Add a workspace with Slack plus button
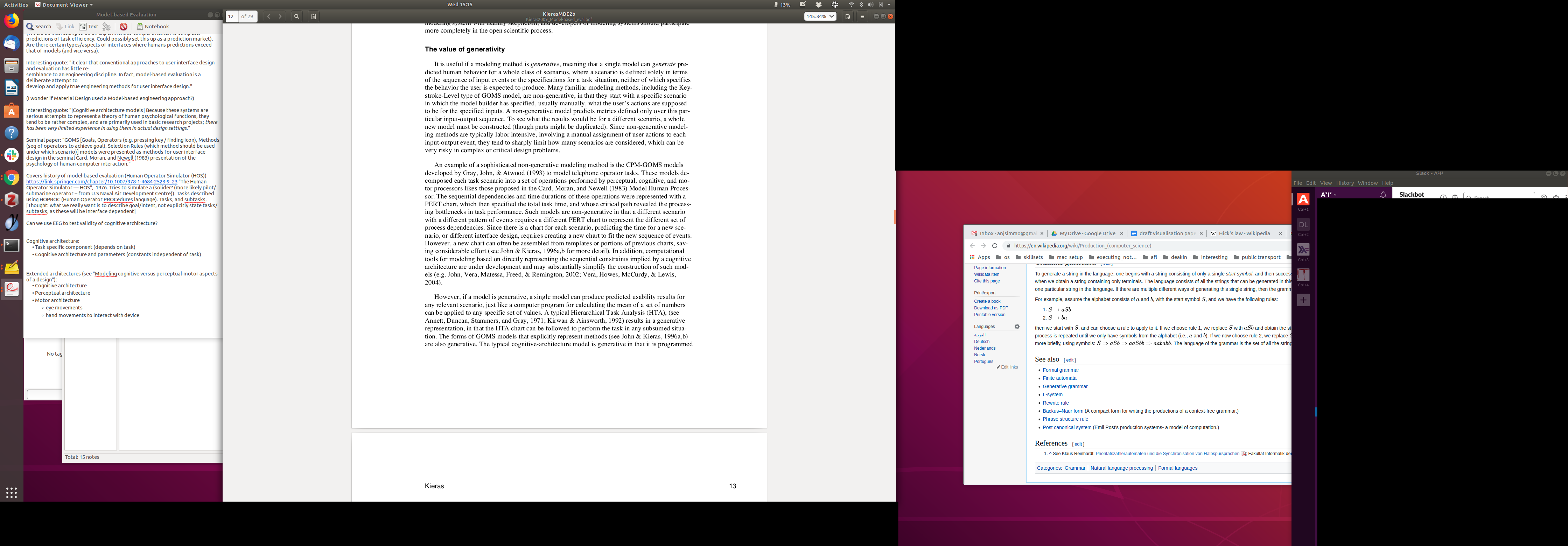The height and width of the screenshot is (546, 1568). [1303, 300]
